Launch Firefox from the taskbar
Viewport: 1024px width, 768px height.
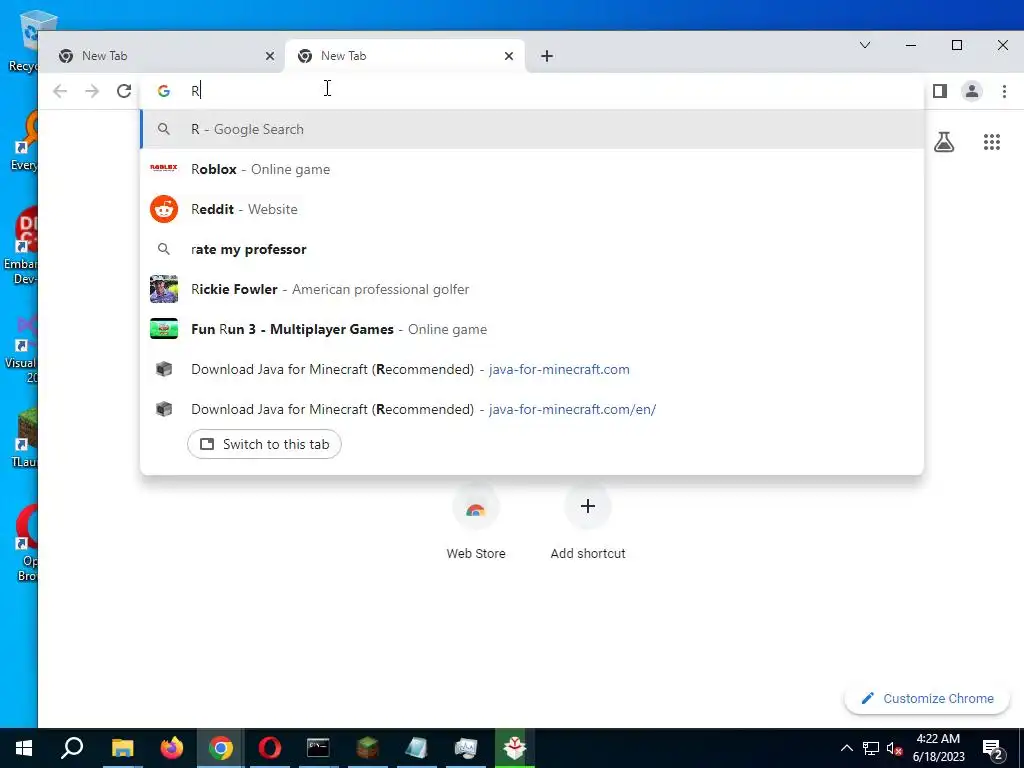coord(172,748)
